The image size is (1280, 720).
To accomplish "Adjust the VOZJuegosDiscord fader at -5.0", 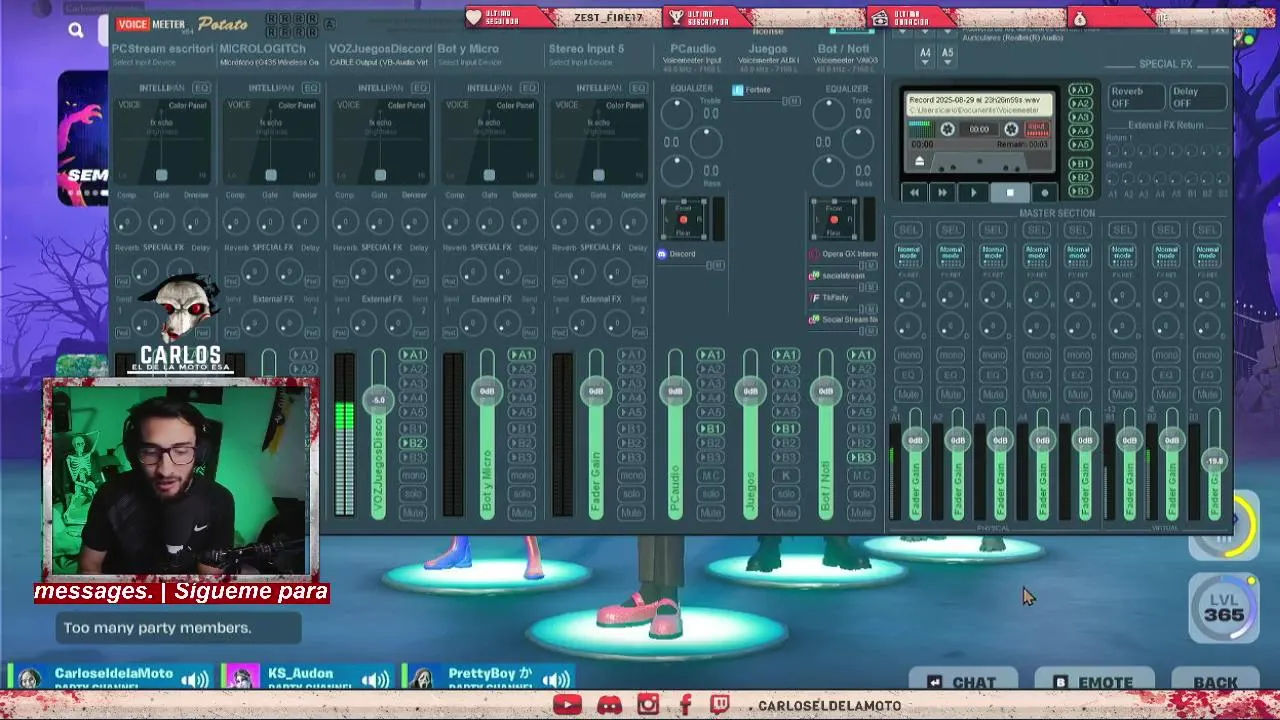I will coord(378,400).
